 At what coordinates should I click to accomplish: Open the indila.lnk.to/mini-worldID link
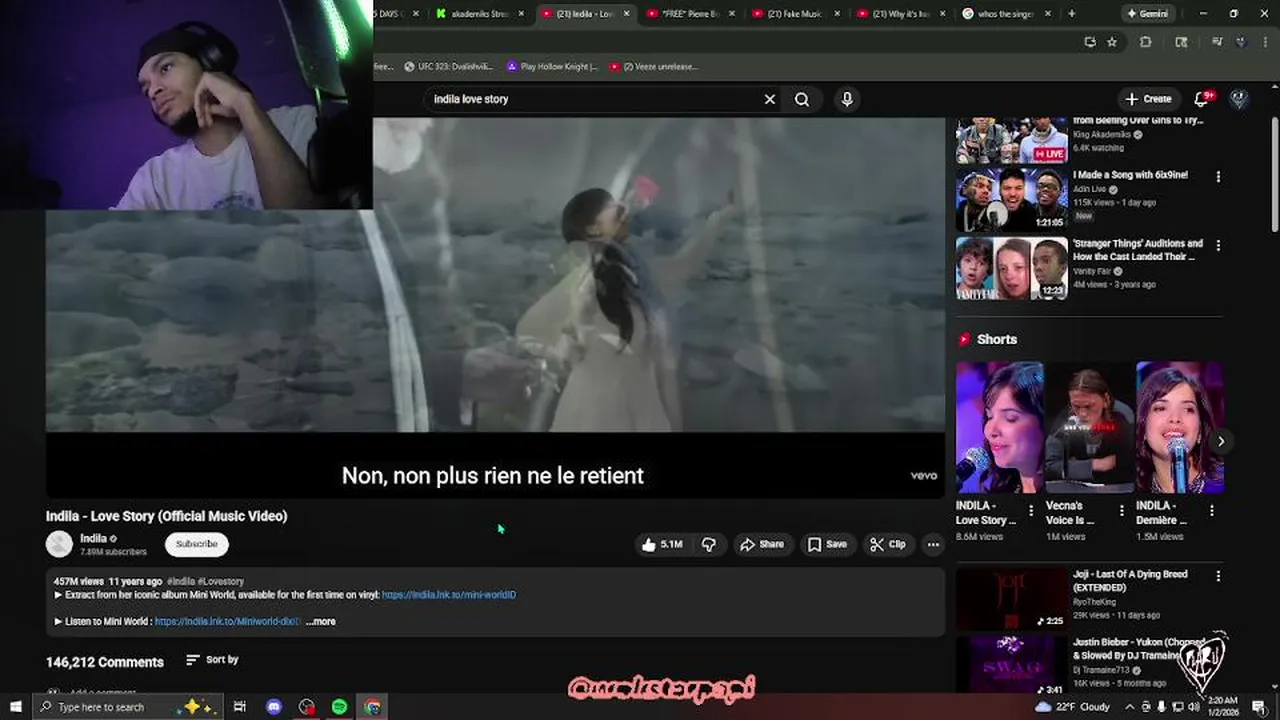pos(449,595)
